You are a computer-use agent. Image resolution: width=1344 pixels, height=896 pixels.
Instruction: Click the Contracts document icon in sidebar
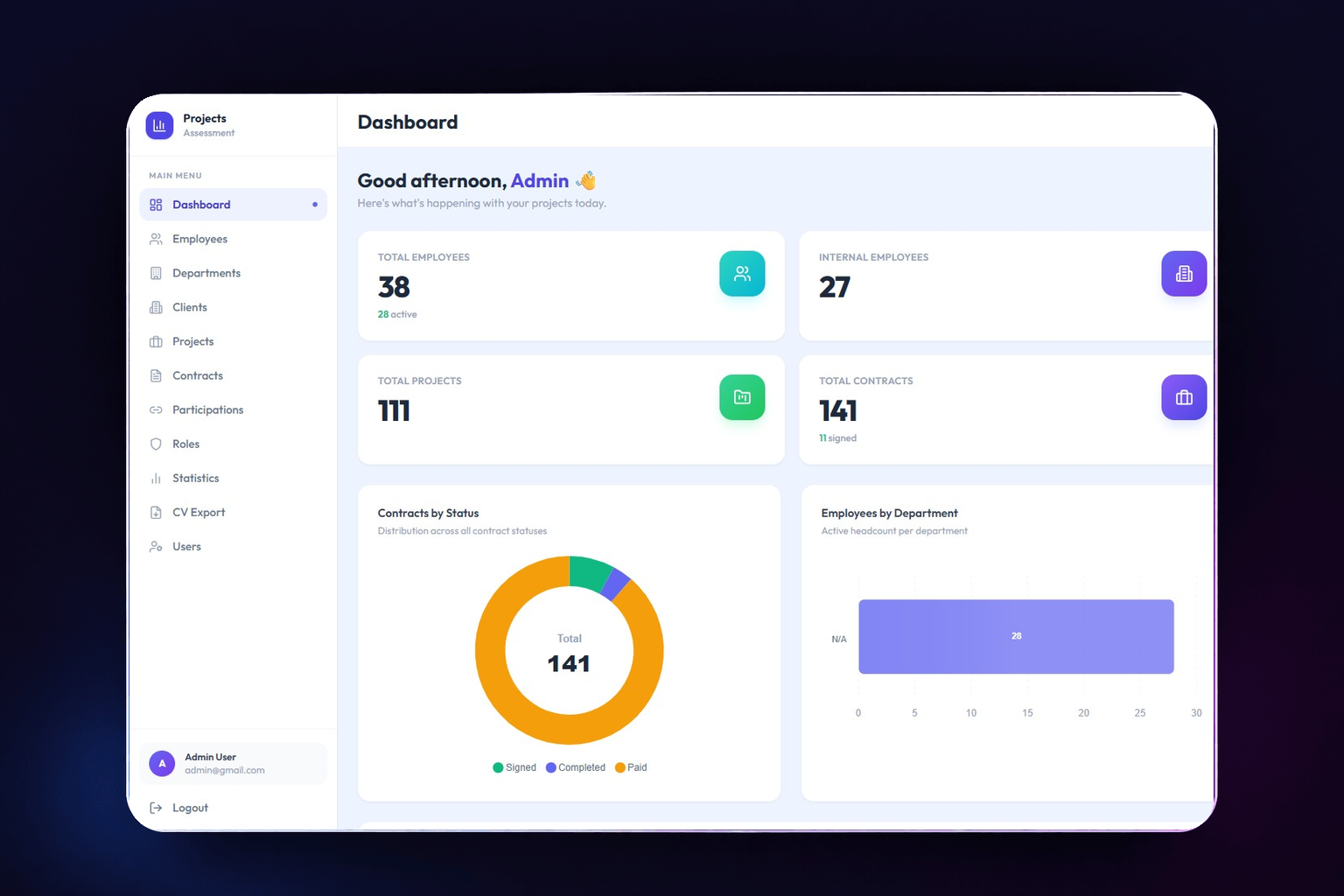156,375
